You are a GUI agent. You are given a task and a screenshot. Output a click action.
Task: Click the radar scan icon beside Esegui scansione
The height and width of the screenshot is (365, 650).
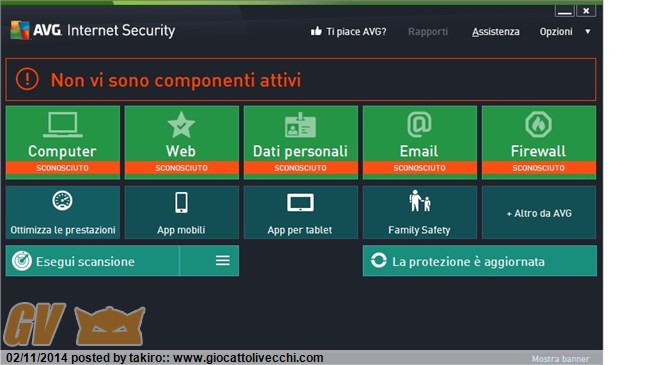click(x=22, y=261)
